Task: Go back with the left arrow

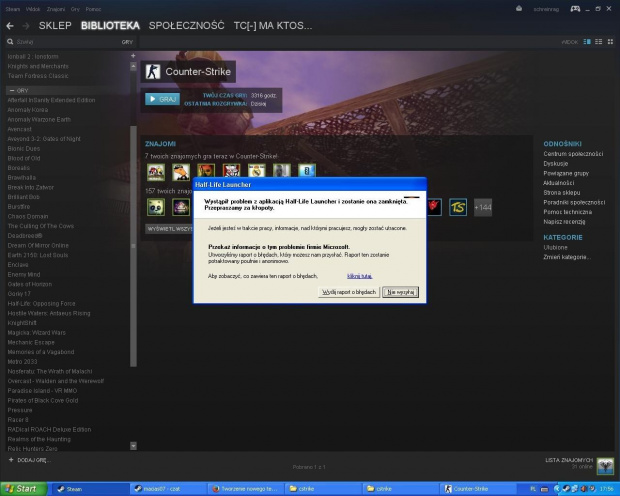Action: (x=10, y=26)
